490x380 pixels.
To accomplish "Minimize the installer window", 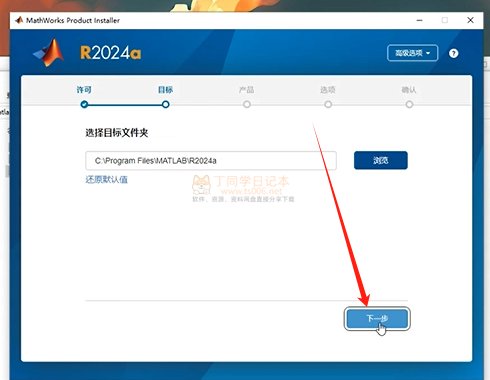I will click(420, 20).
